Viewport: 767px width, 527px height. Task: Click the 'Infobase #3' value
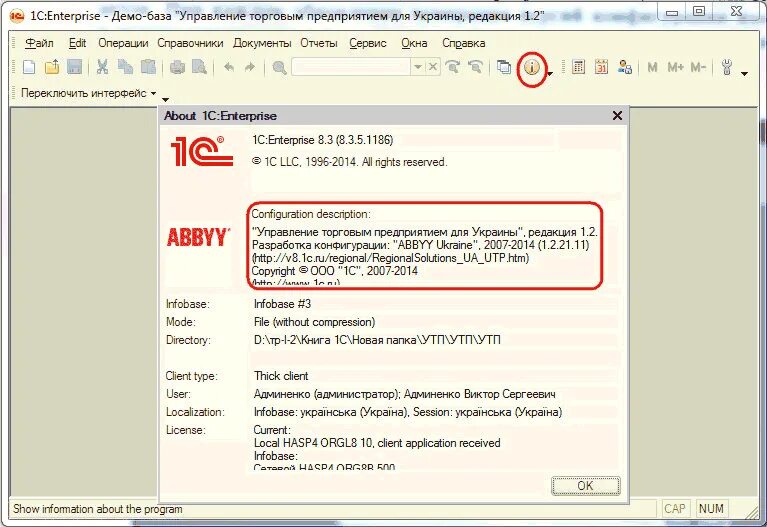coord(282,304)
